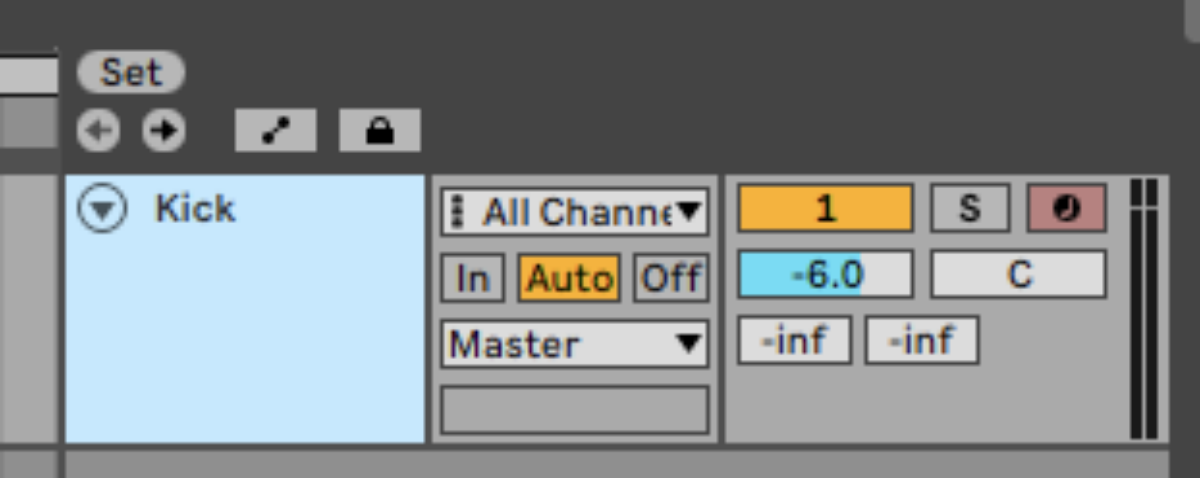Select the Kick track name

pos(195,209)
